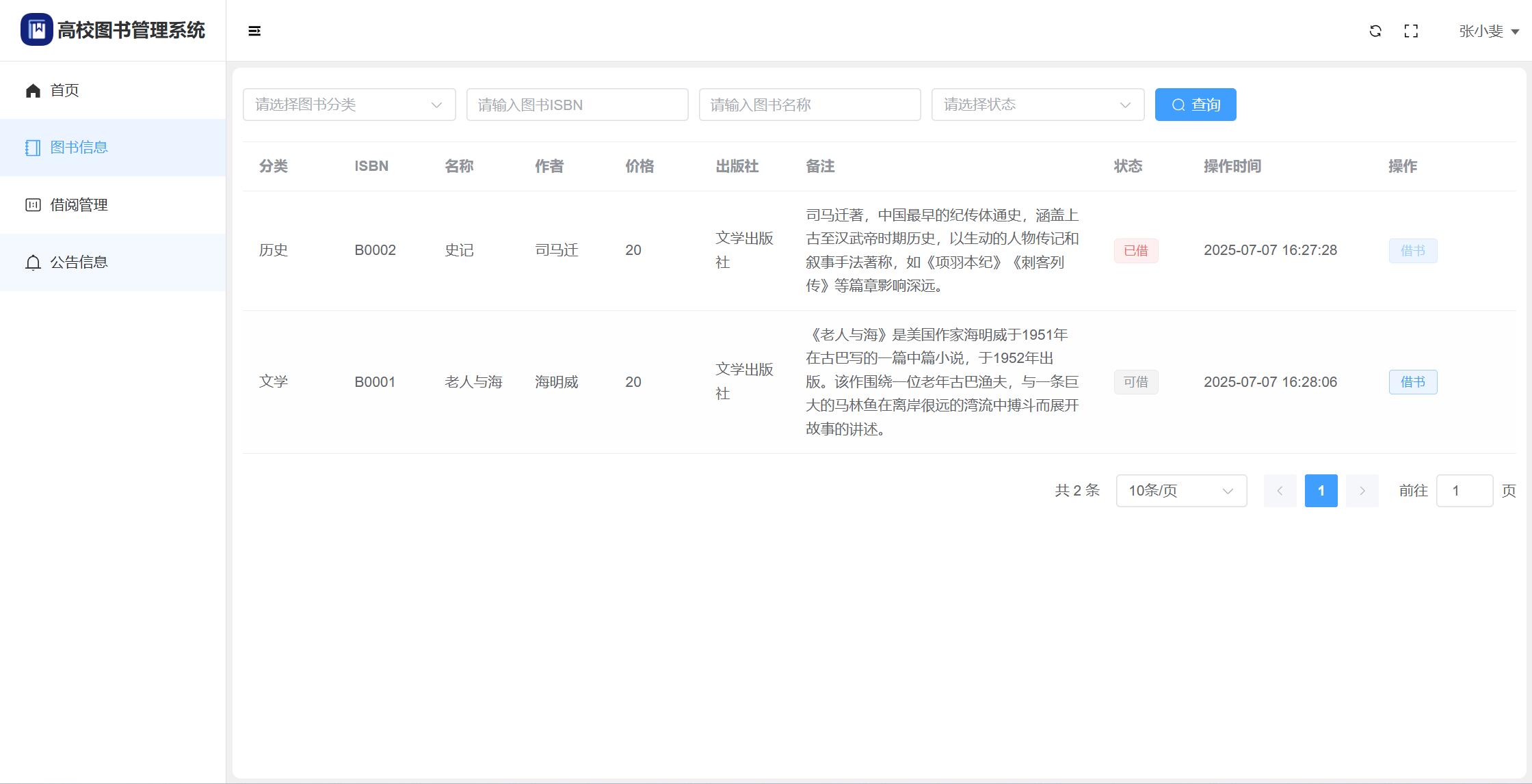Click 借书 button for 老人与海
Viewport: 1532px width, 784px height.
(x=1412, y=382)
